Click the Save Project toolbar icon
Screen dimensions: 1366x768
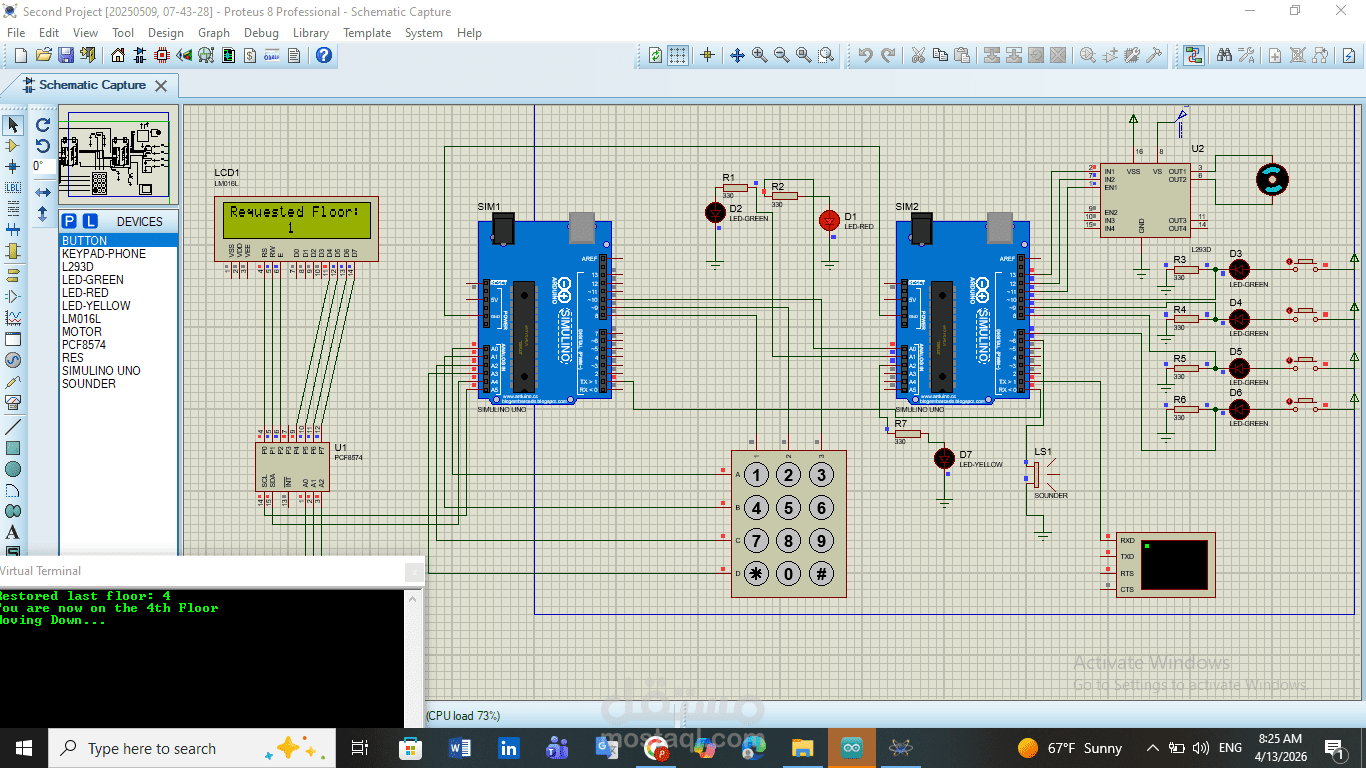tap(66, 56)
